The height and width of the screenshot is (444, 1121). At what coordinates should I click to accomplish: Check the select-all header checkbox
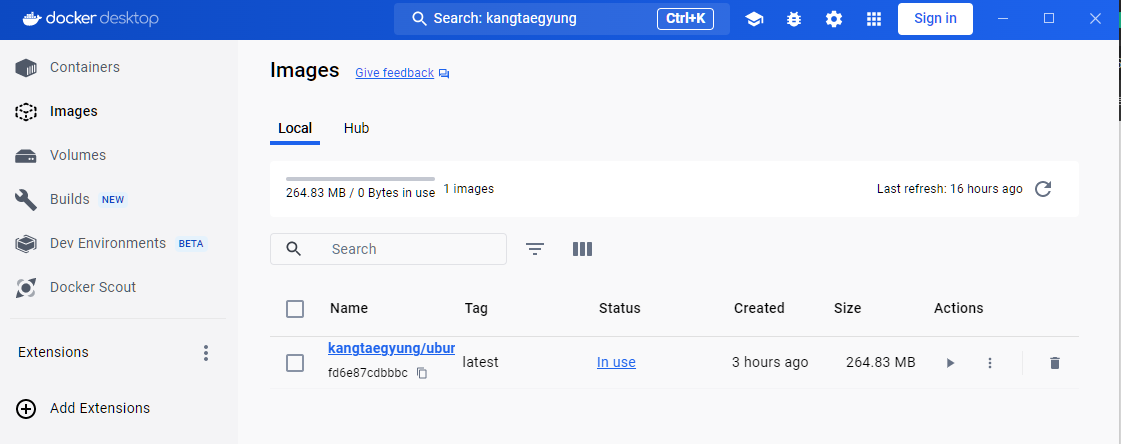click(x=295, y=309)
